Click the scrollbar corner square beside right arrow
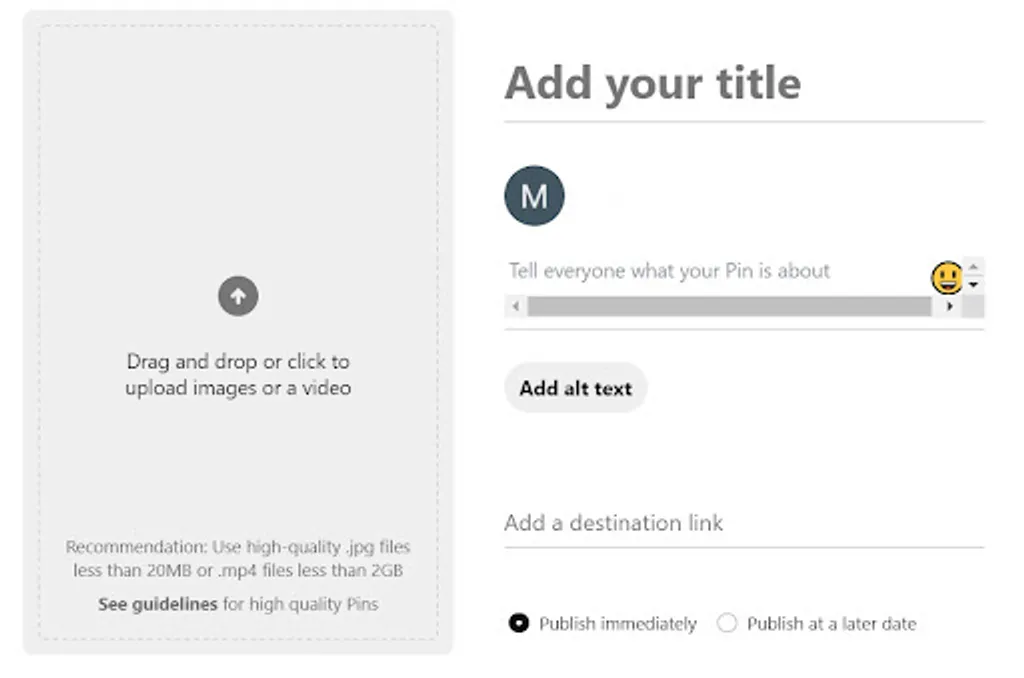 (974, 306)
